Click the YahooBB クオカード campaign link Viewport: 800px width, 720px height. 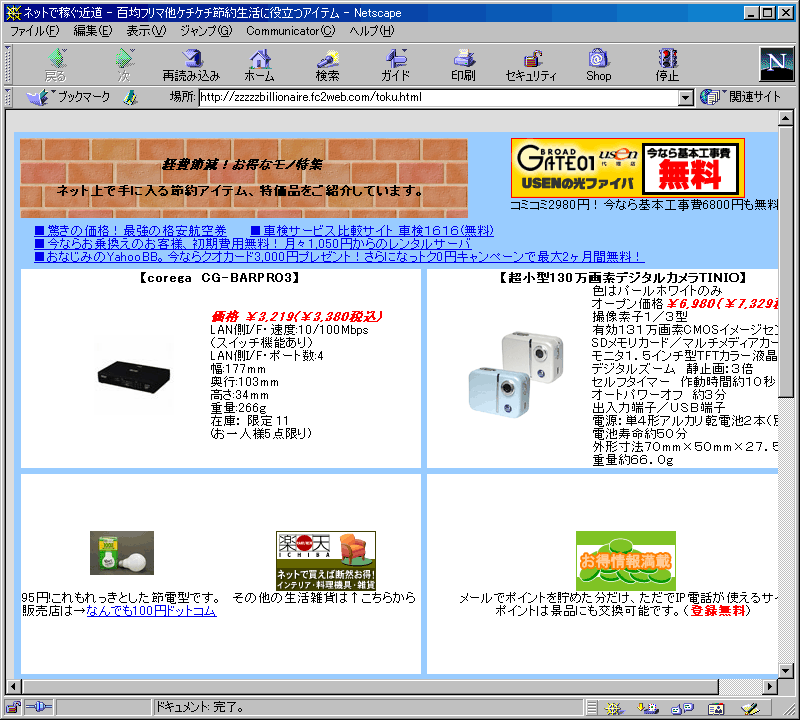coord(337,257)
